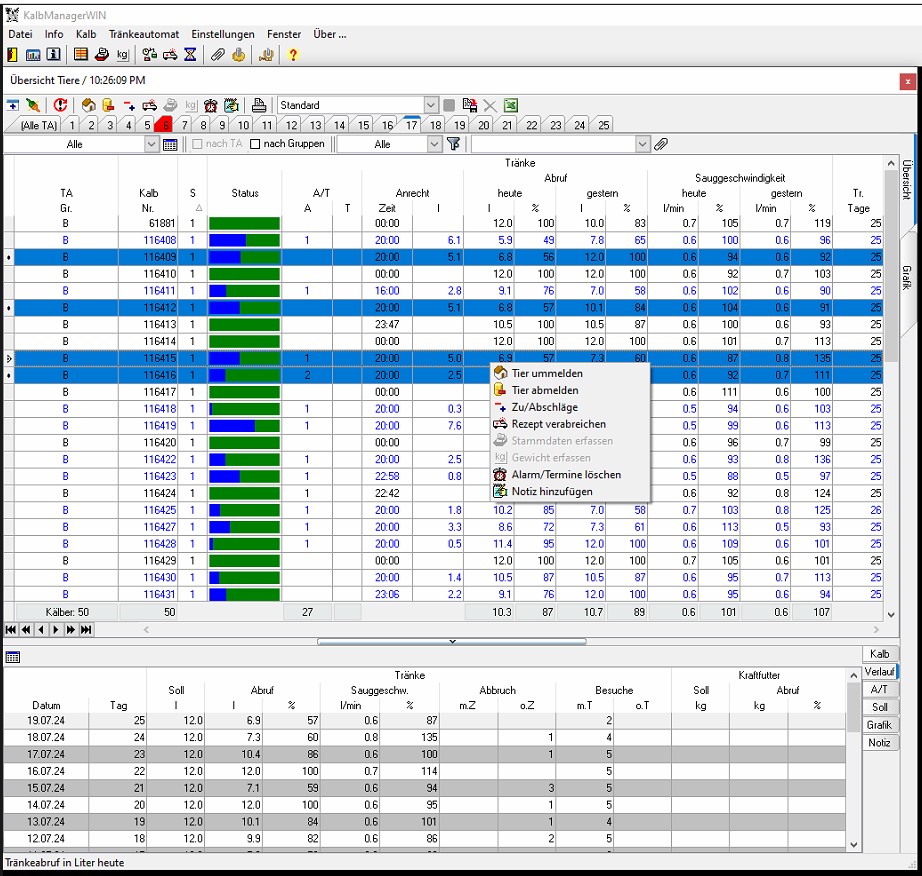The height and width of the screenshot is (876, 922).
Task: Click the print icon beside Standard dropdown
Action: [x=259, y=105]
